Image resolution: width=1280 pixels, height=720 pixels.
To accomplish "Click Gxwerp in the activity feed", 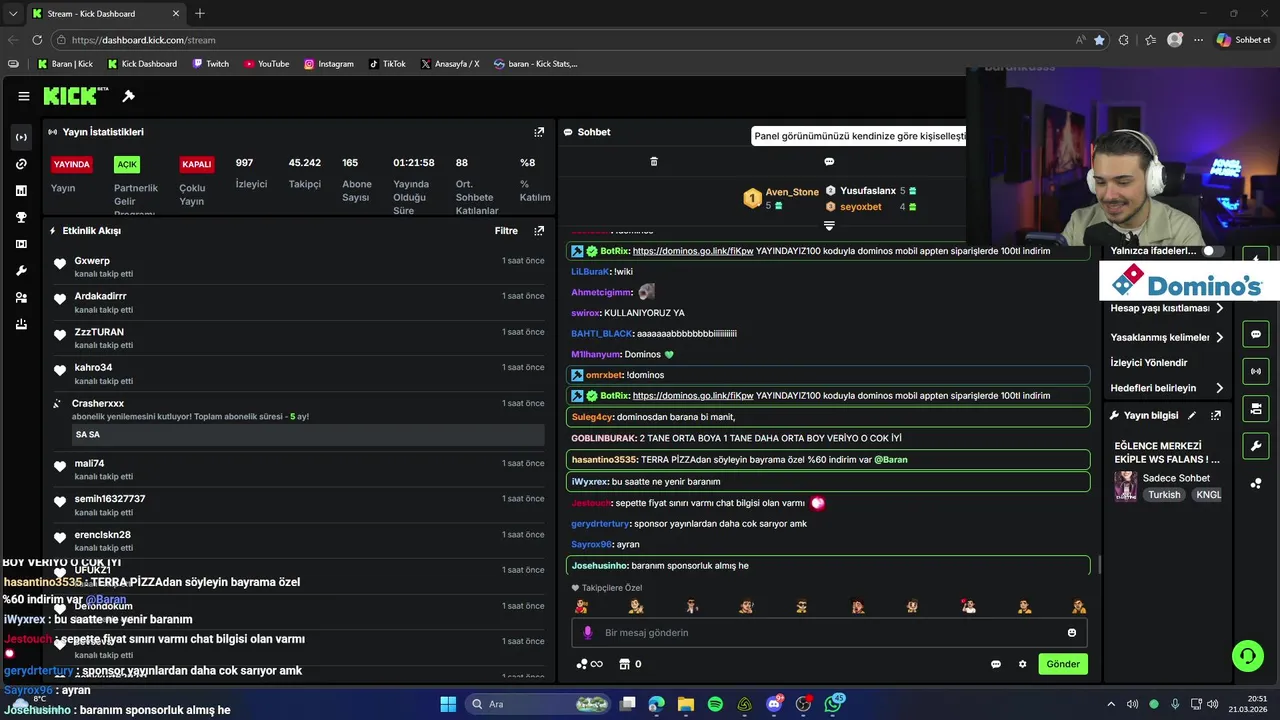I will (x=92, y=261).
